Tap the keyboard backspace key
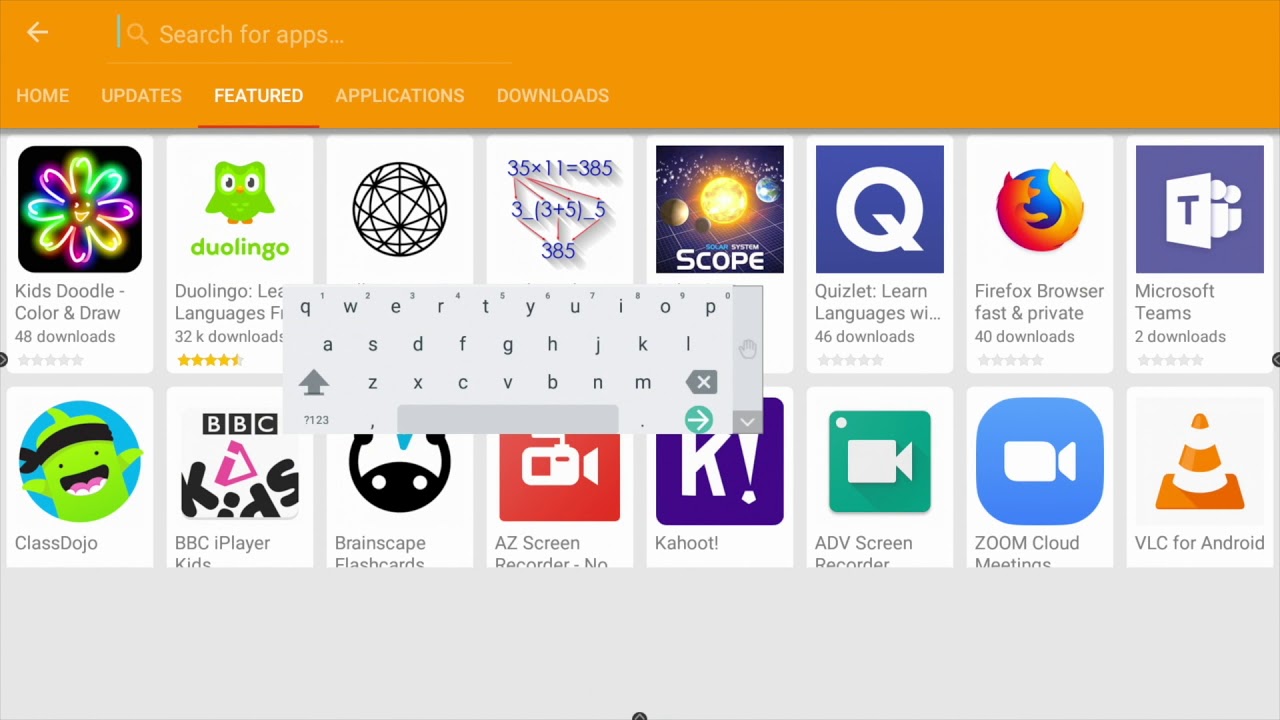Screen dimensions: 1280x720 (702, 382)
